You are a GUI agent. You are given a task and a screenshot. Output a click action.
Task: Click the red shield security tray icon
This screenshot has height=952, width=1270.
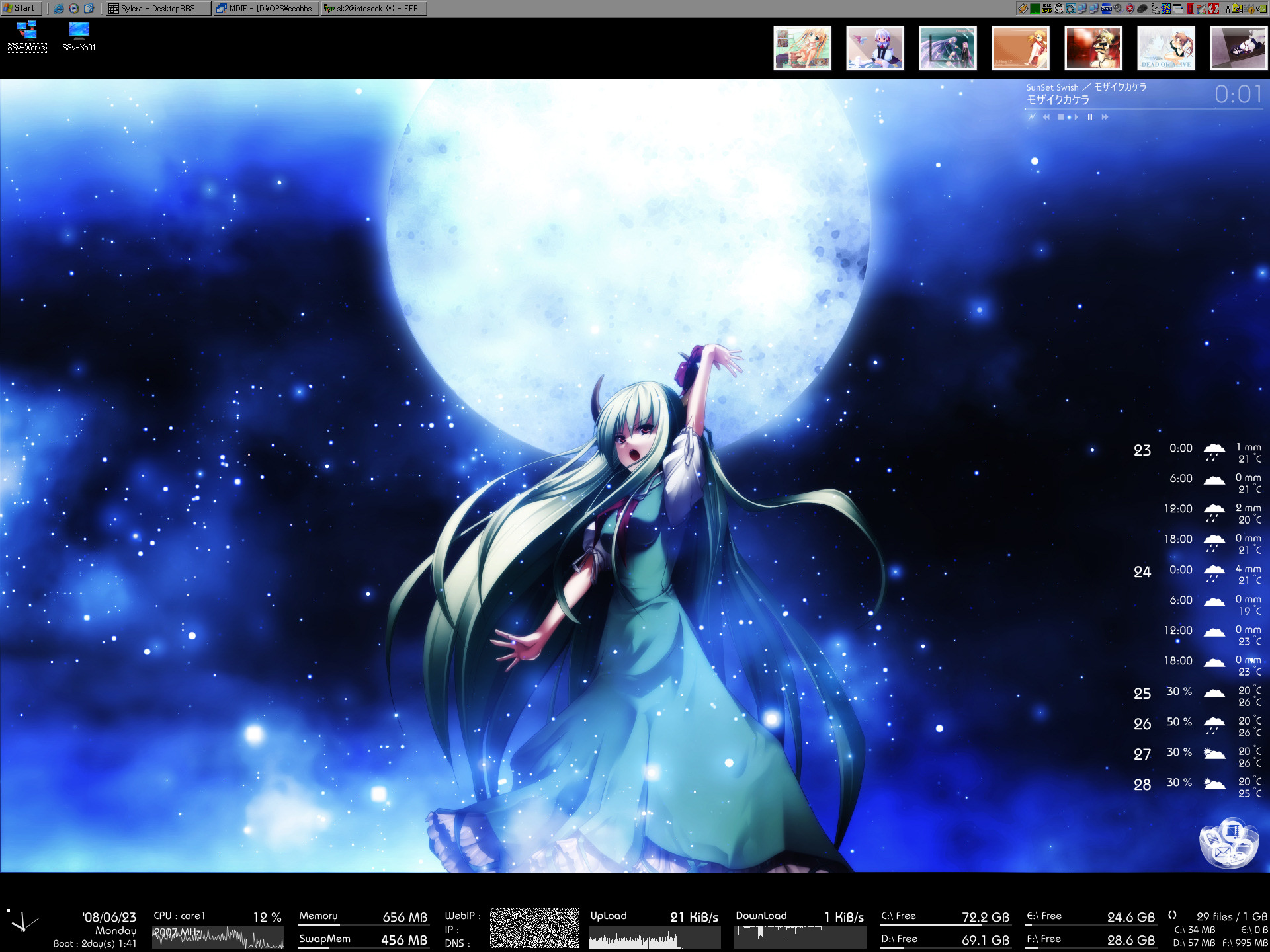1130,9
